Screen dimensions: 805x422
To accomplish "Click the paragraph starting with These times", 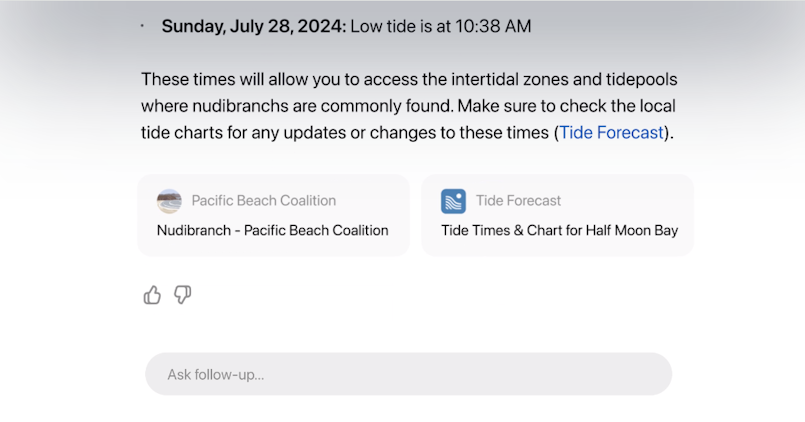I will (409, 106).
